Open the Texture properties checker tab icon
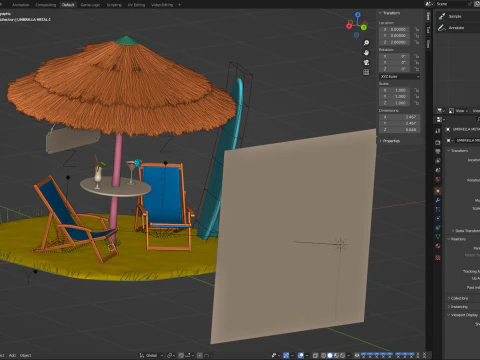Image resolution: width=480 pixels, height=360 pixels. point(438,257)
